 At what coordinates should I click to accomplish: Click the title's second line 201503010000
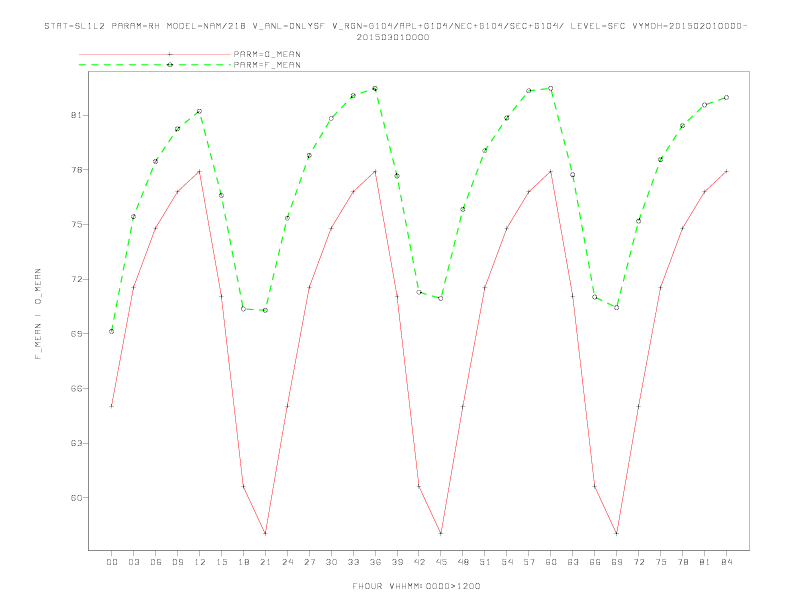tap(393, 37)
